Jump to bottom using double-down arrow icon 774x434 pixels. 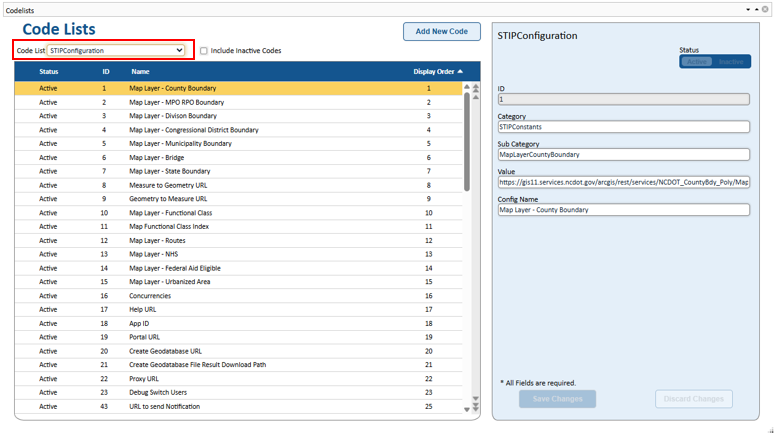click(476, 407)
